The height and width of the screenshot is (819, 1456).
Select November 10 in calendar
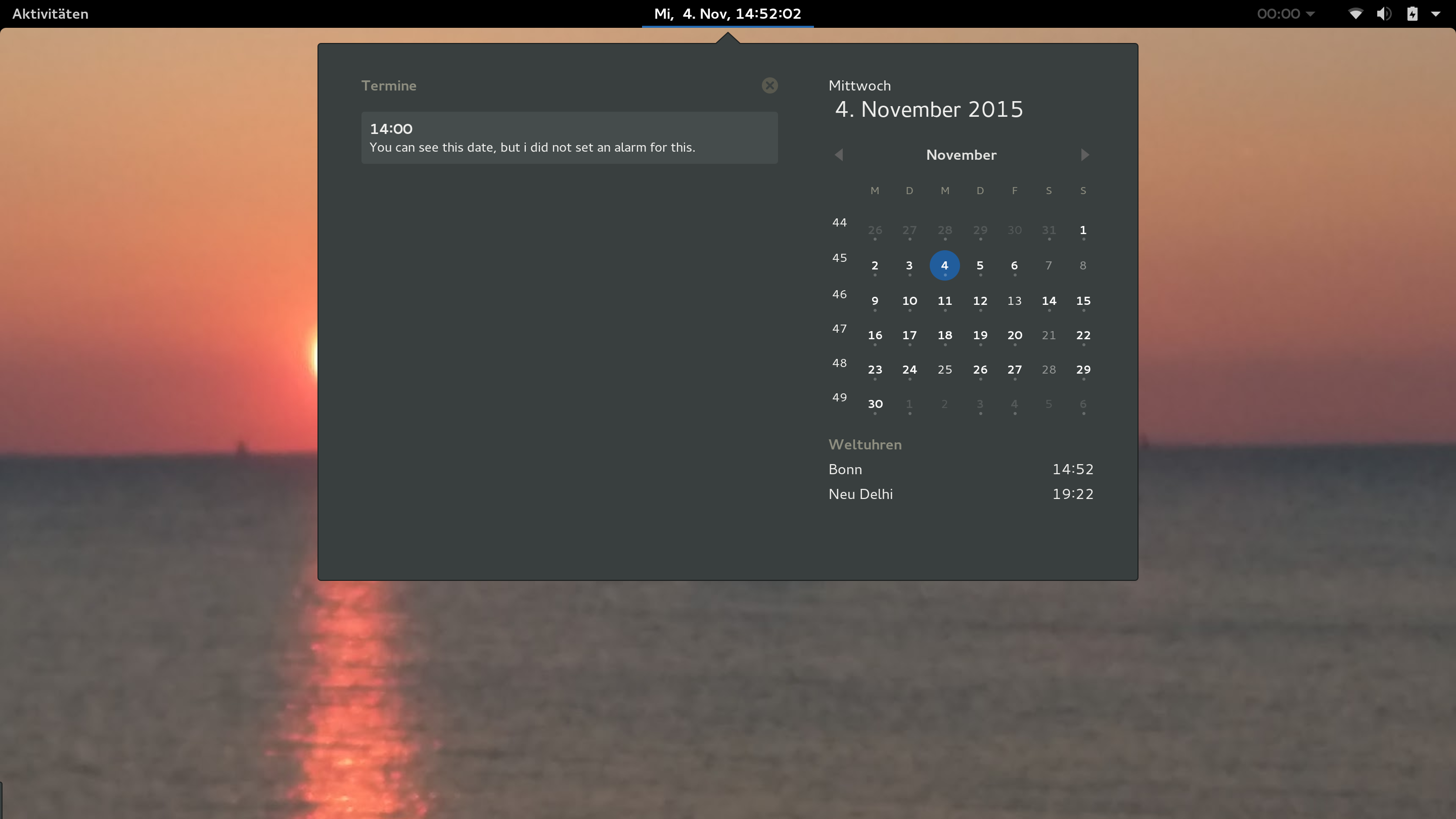coord(909,301)
